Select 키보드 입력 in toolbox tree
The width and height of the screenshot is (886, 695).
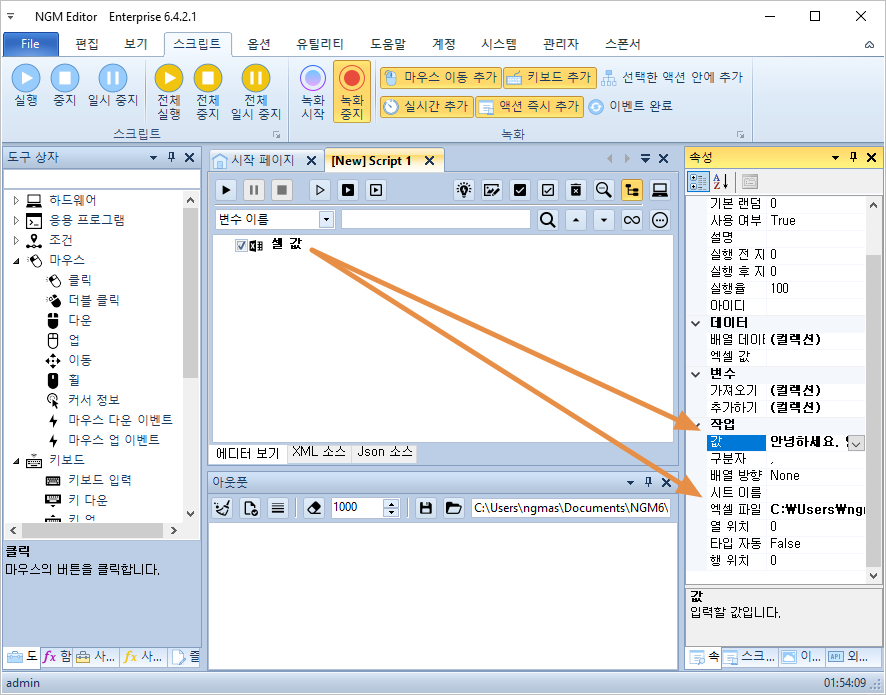tap(99, 480)
